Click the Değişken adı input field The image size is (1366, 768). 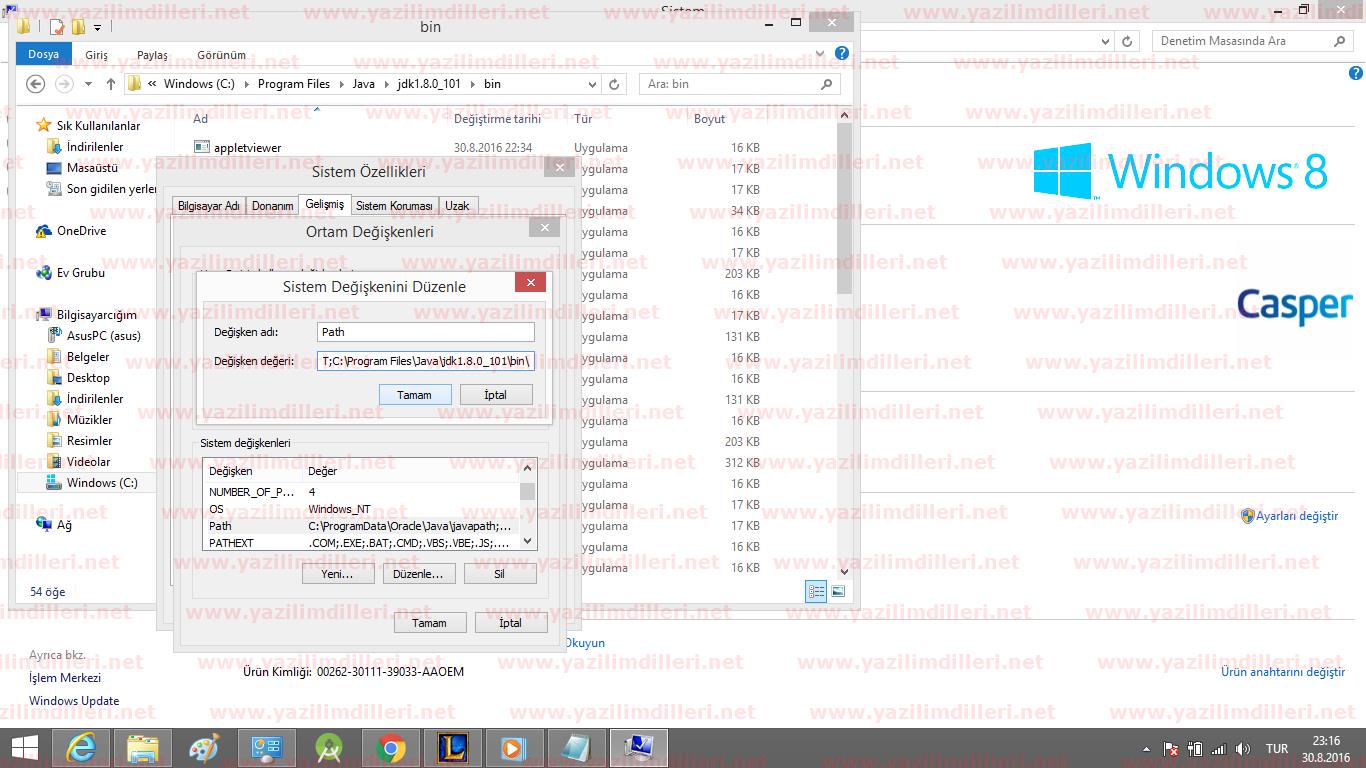pos(426,332)
